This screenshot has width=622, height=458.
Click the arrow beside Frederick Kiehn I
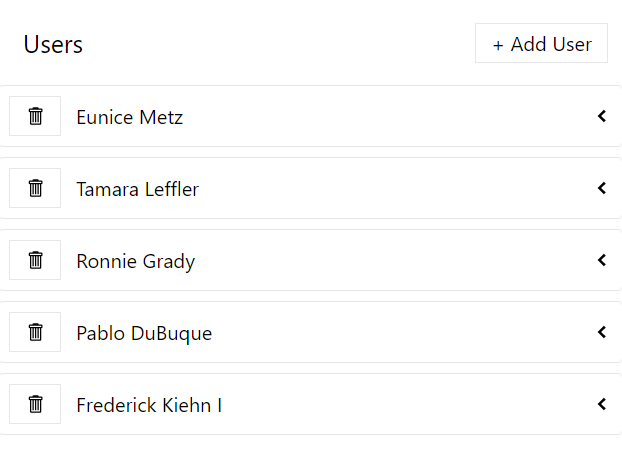[x=602, y=404]
